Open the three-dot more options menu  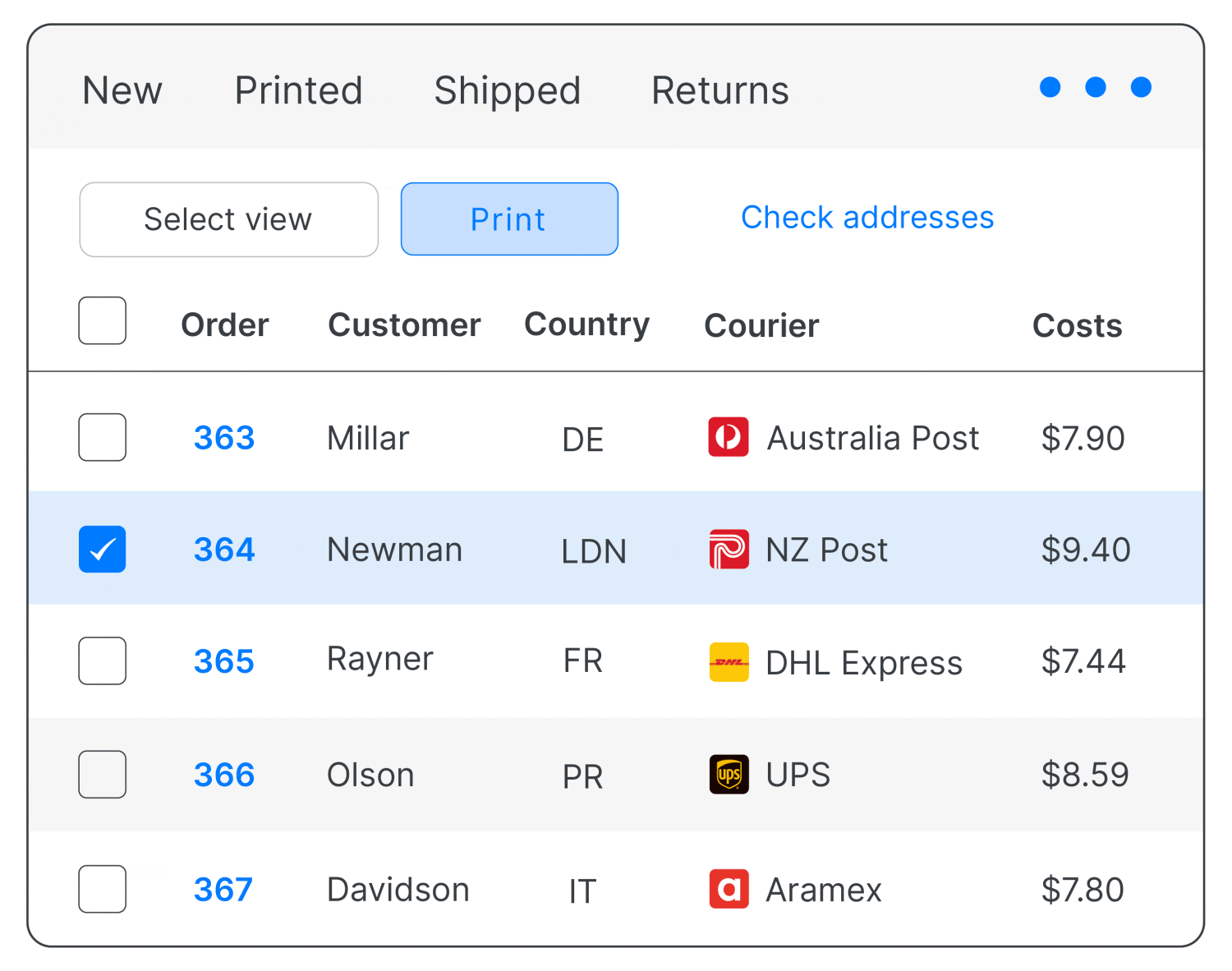(1095, 87)
